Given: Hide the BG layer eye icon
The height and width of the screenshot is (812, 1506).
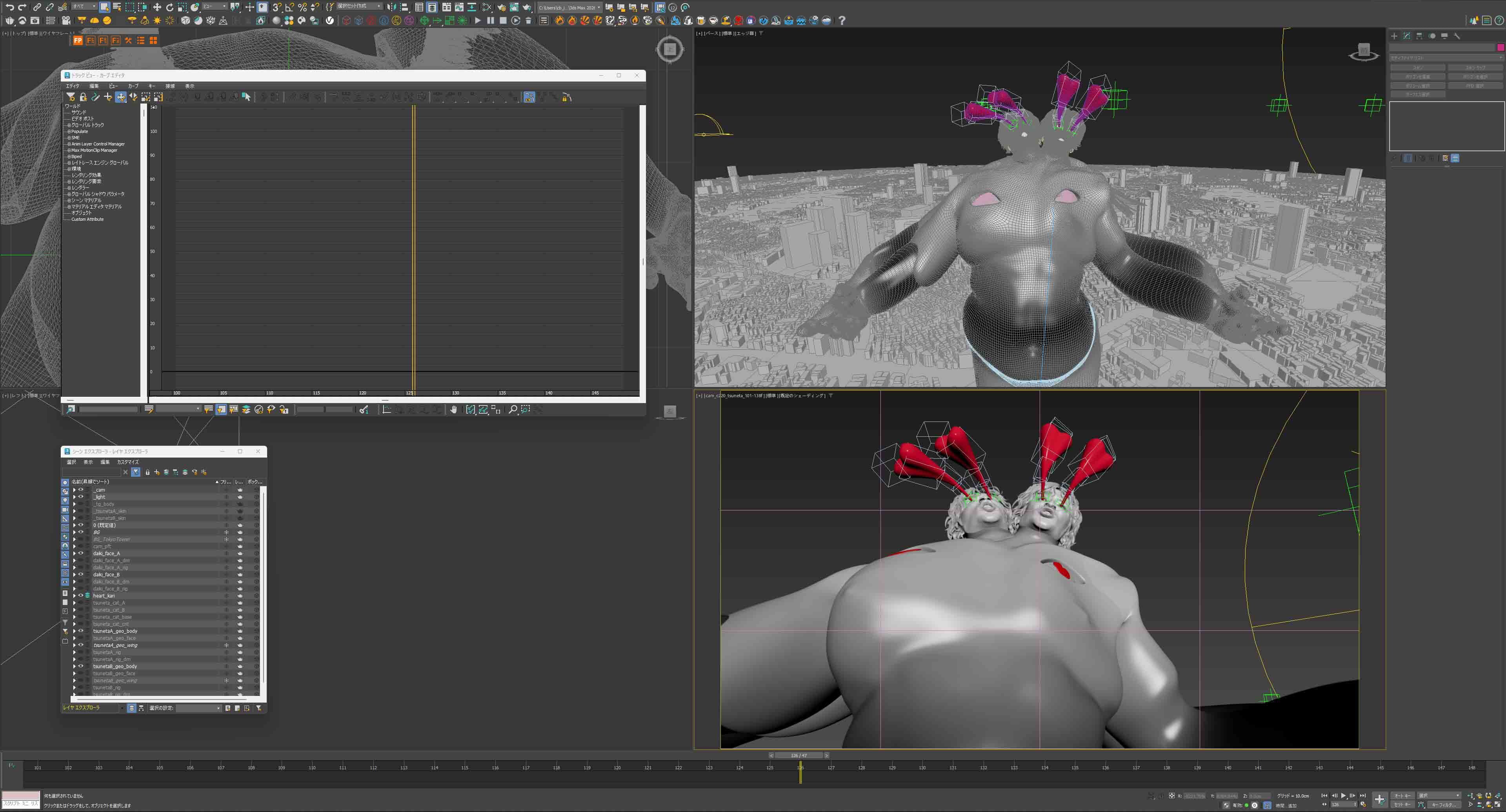Looking at the screenshot, I should coord(81,532).
